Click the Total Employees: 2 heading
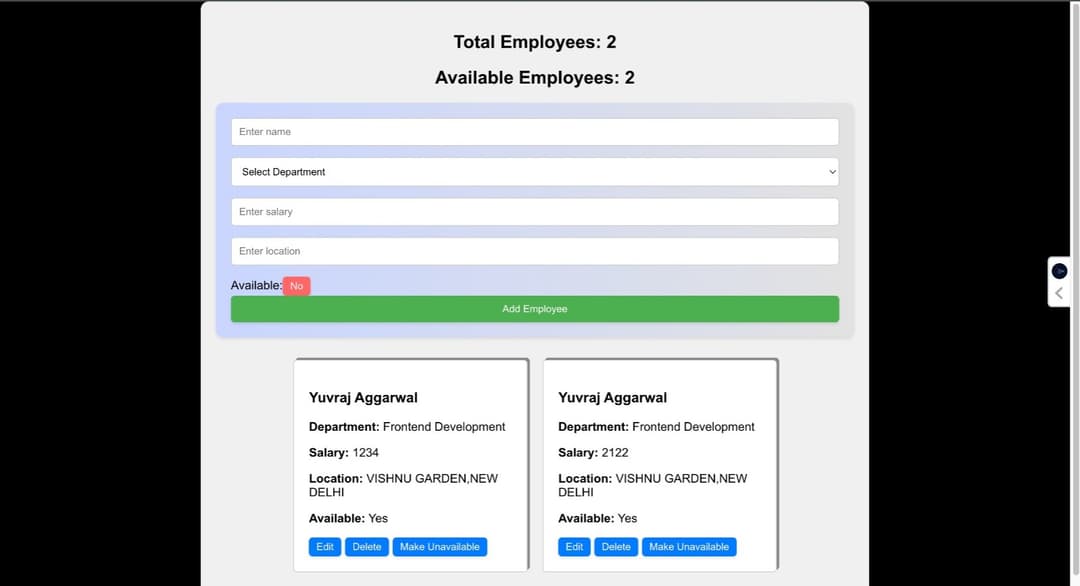The width and height of the screenshot is (1080, 586). (x=534, y=42)
